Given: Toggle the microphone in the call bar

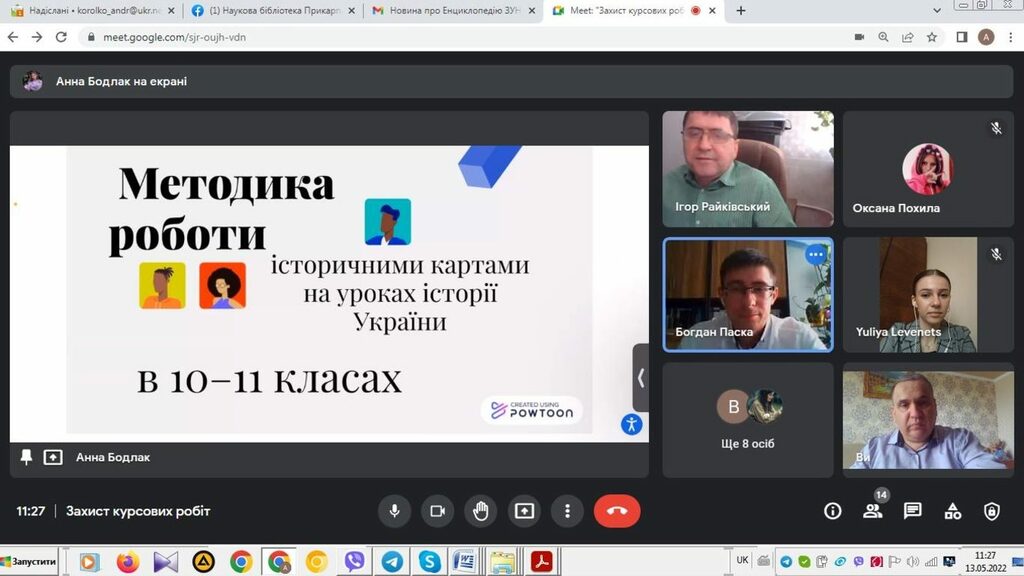Looking at the screenshot, I should point(394,511).
